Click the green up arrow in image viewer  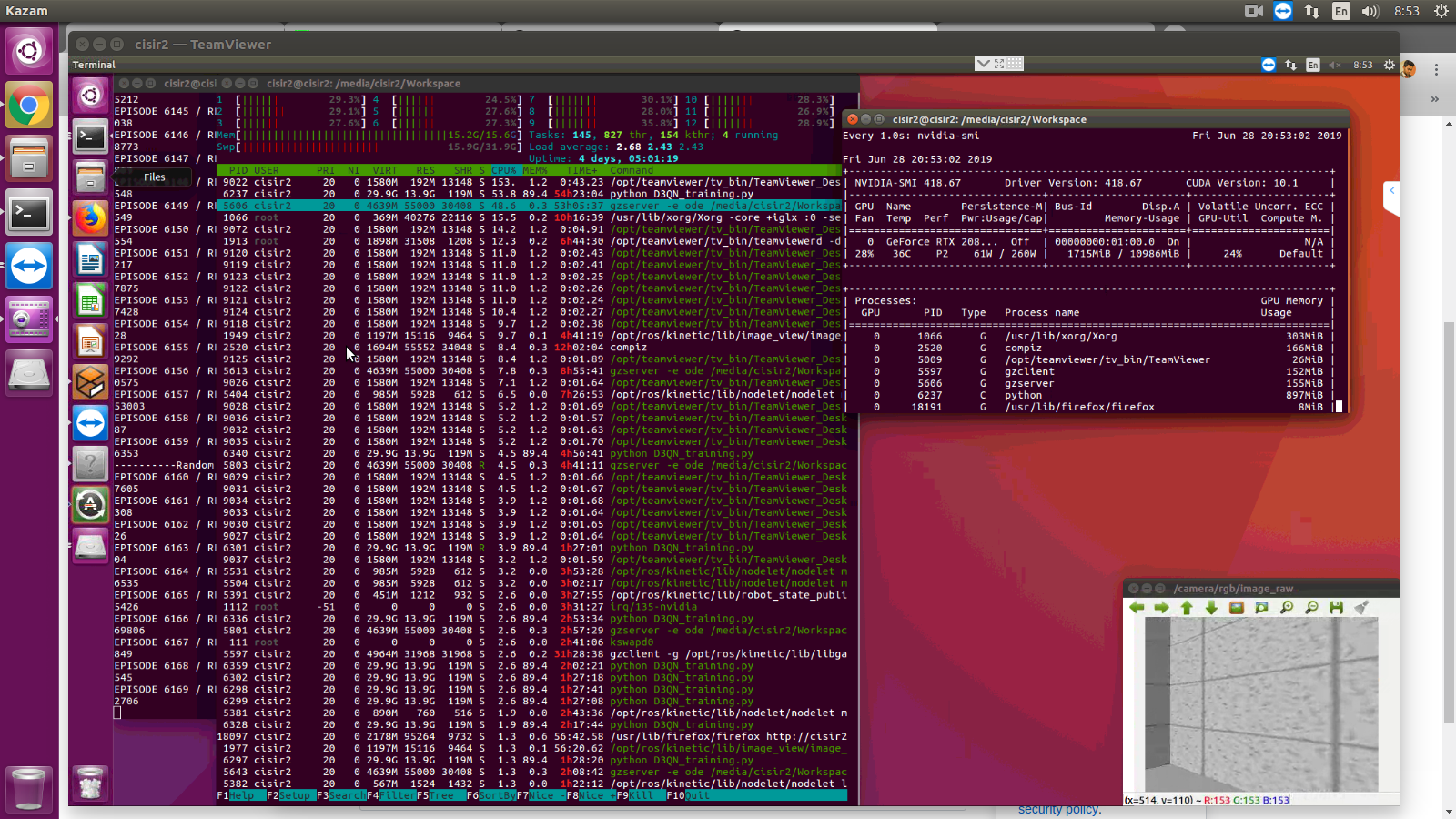click(x=1187, y=608)
